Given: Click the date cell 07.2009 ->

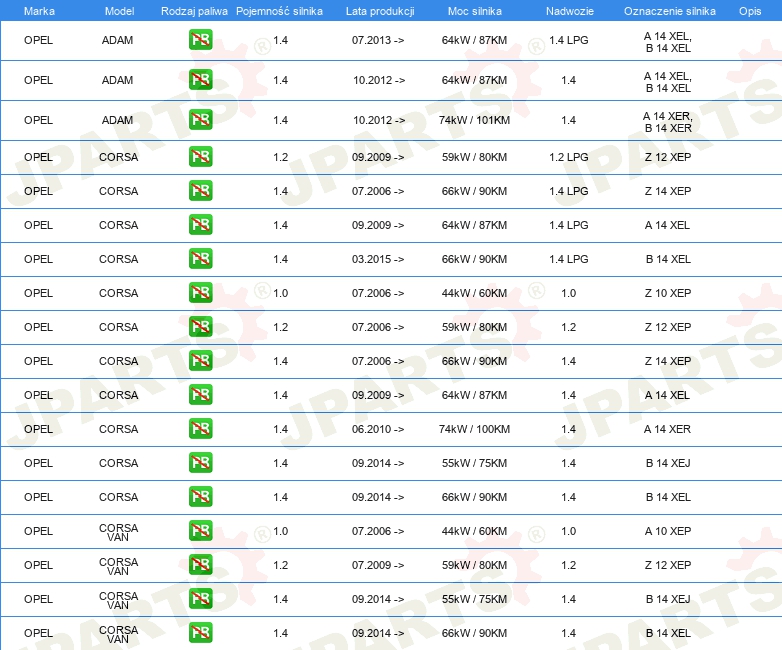Looking at the screenshot, I should click(378, 565).
